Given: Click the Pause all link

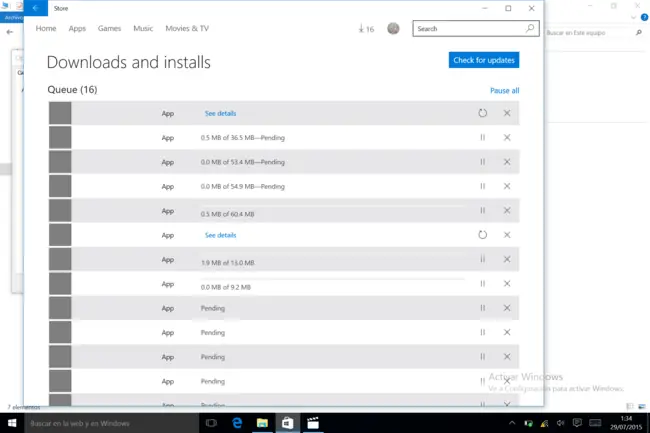Looking at the screenshot, I should [504, 91].
